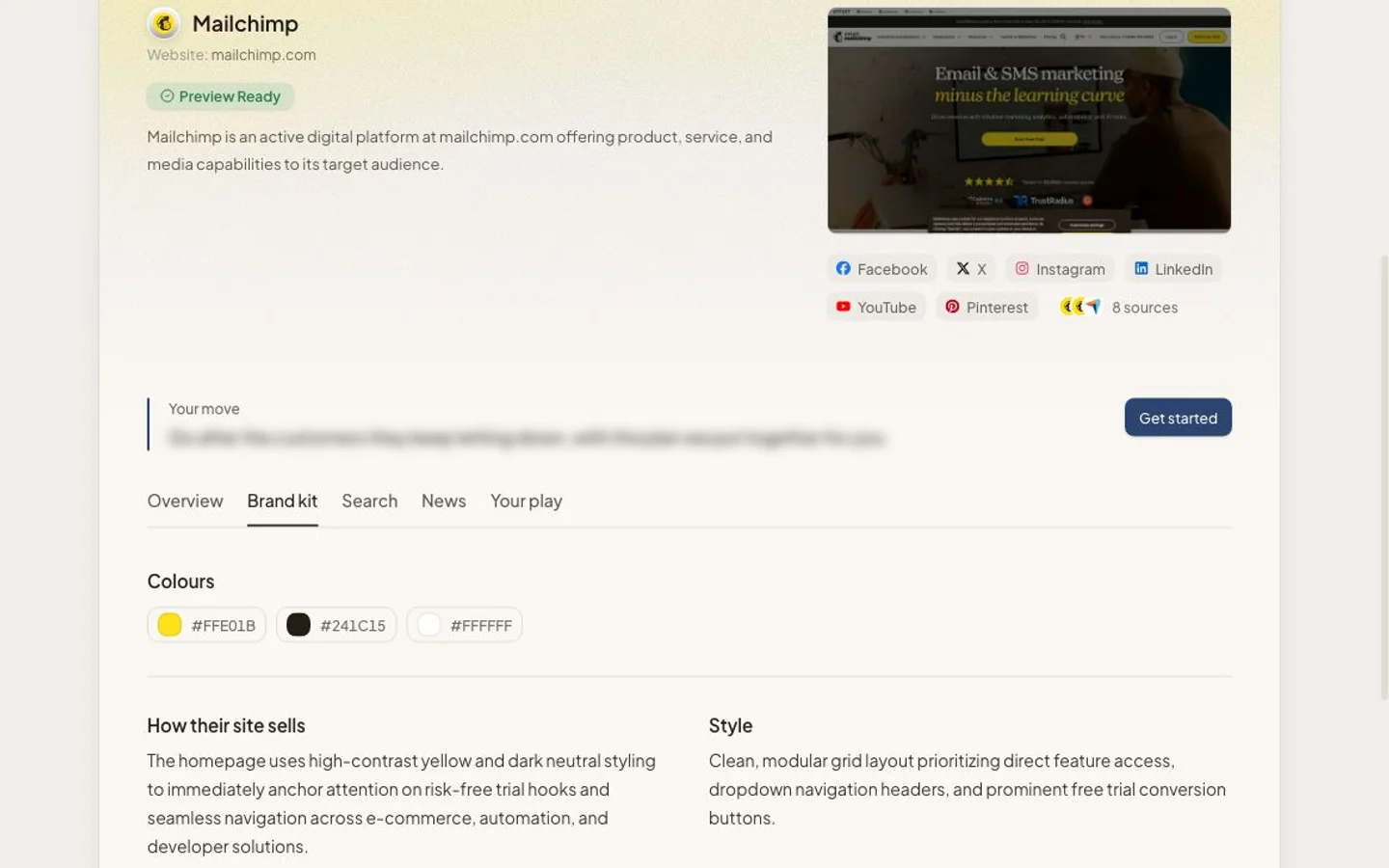Select the yellow #FFE01B colour swatch
Viewport: 1389px width, 868px height.
[x=206, y=625]
